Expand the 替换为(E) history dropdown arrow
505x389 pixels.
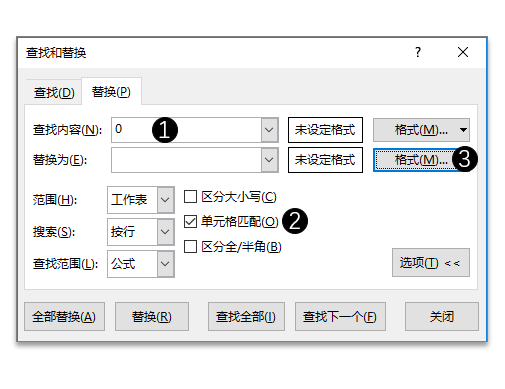tap(269, 160)
